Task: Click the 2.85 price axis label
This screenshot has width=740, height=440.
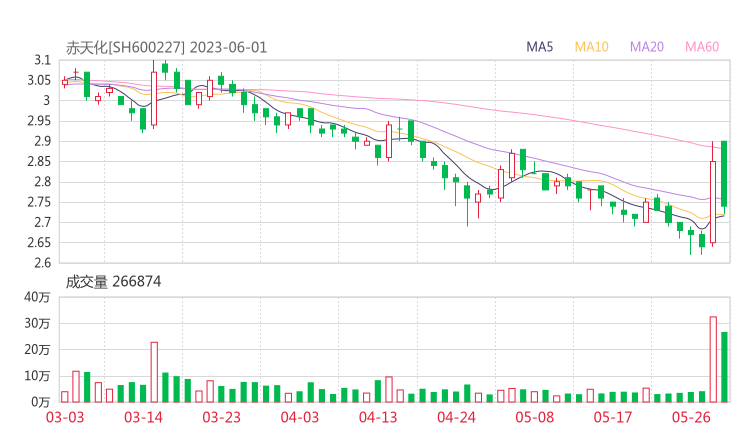Action: [39, 161]
